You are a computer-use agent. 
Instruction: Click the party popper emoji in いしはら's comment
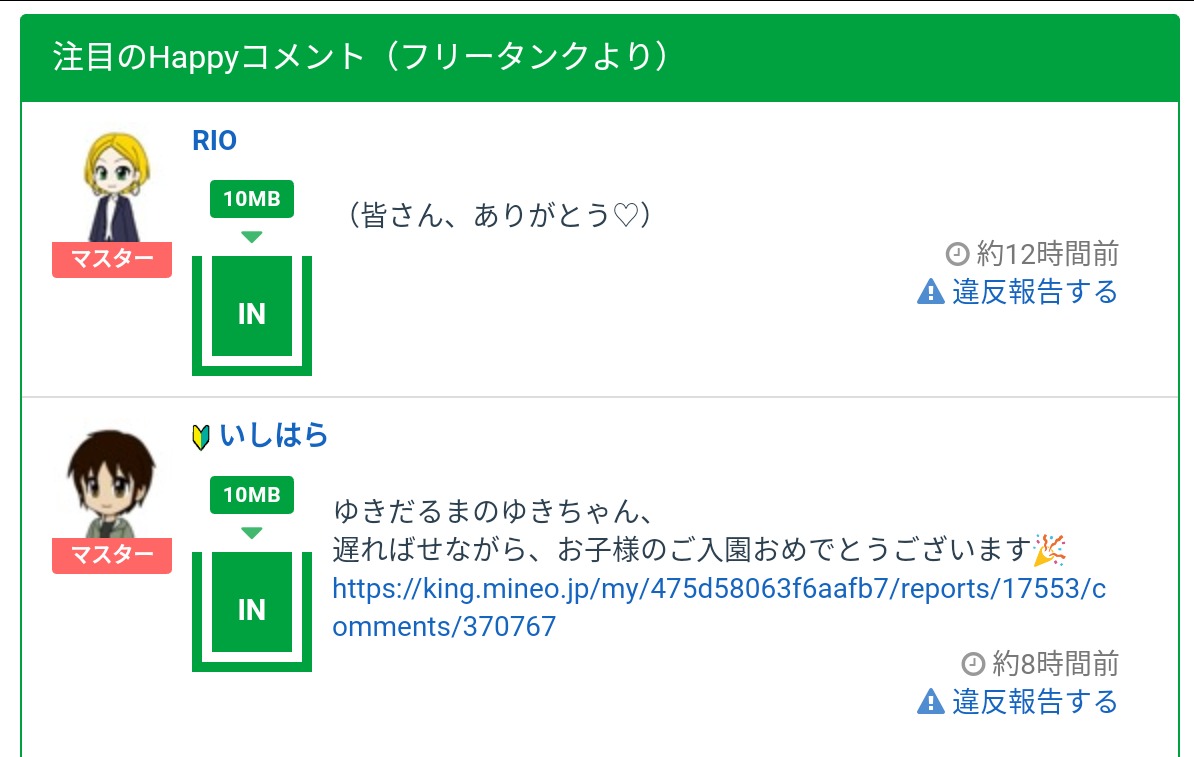(1050, 549)
